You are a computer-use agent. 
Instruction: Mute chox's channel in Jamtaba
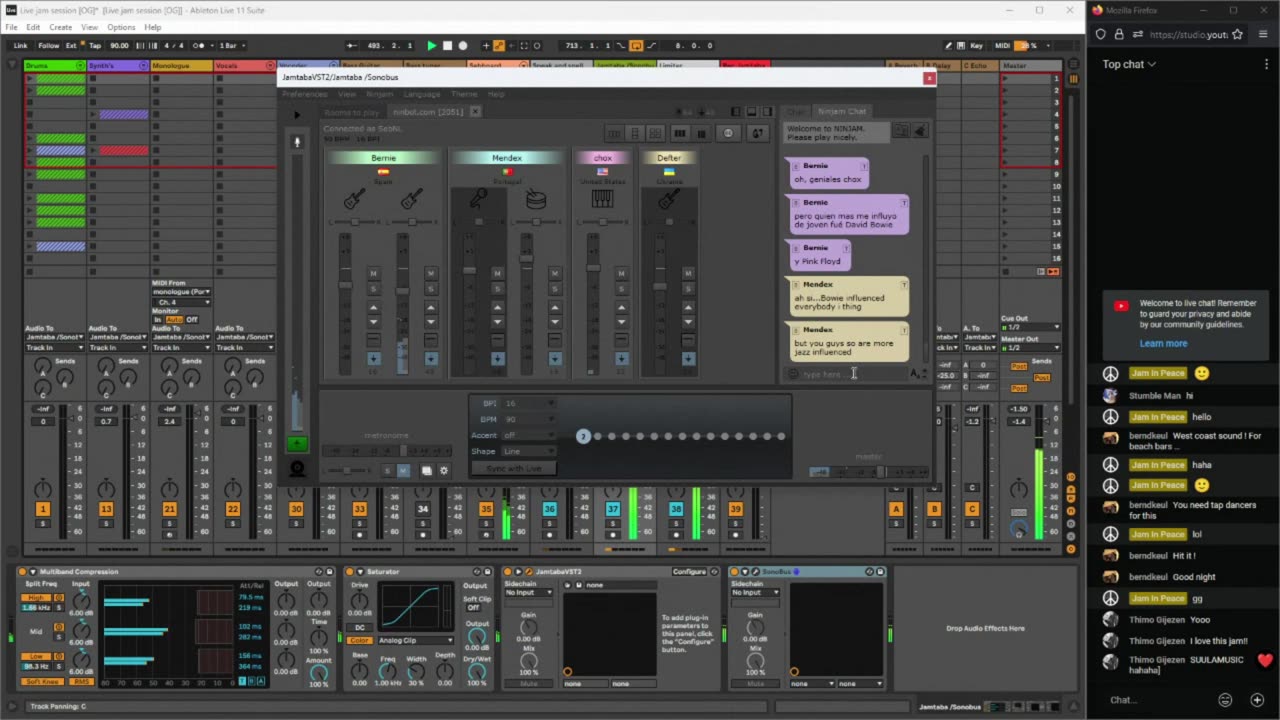point(621,273)
